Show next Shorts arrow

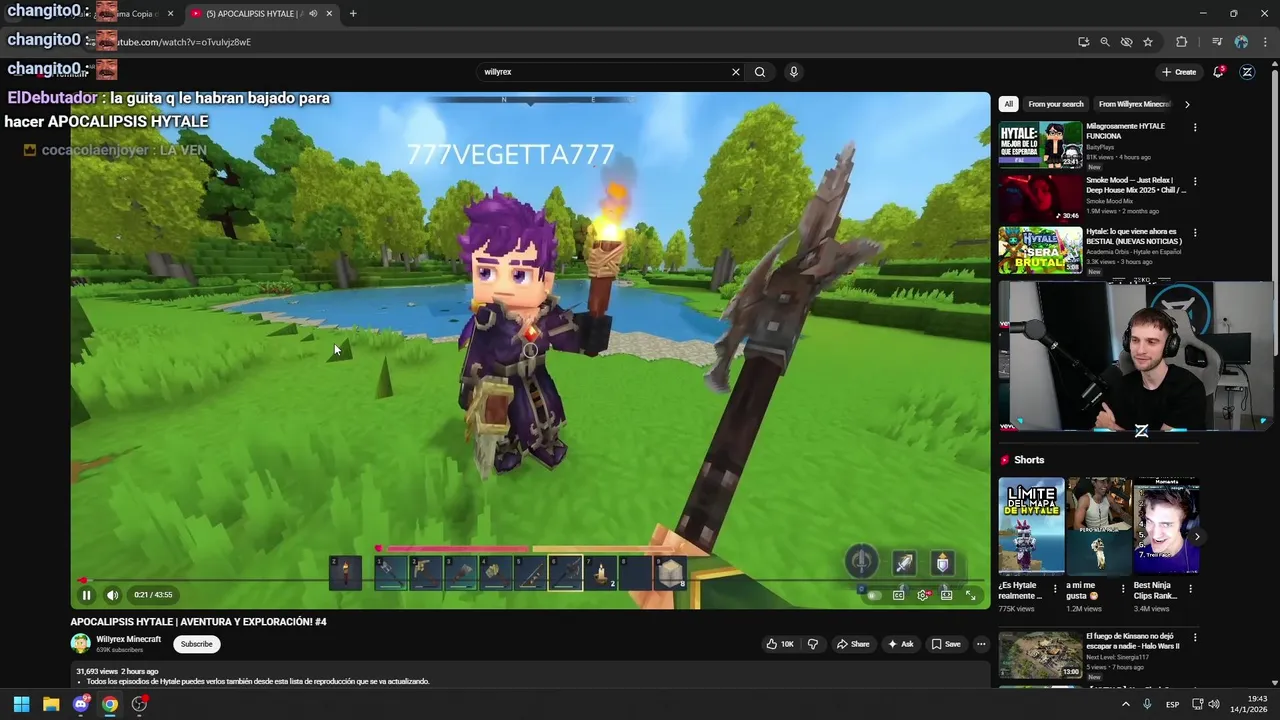click(x=1196, y=537)
